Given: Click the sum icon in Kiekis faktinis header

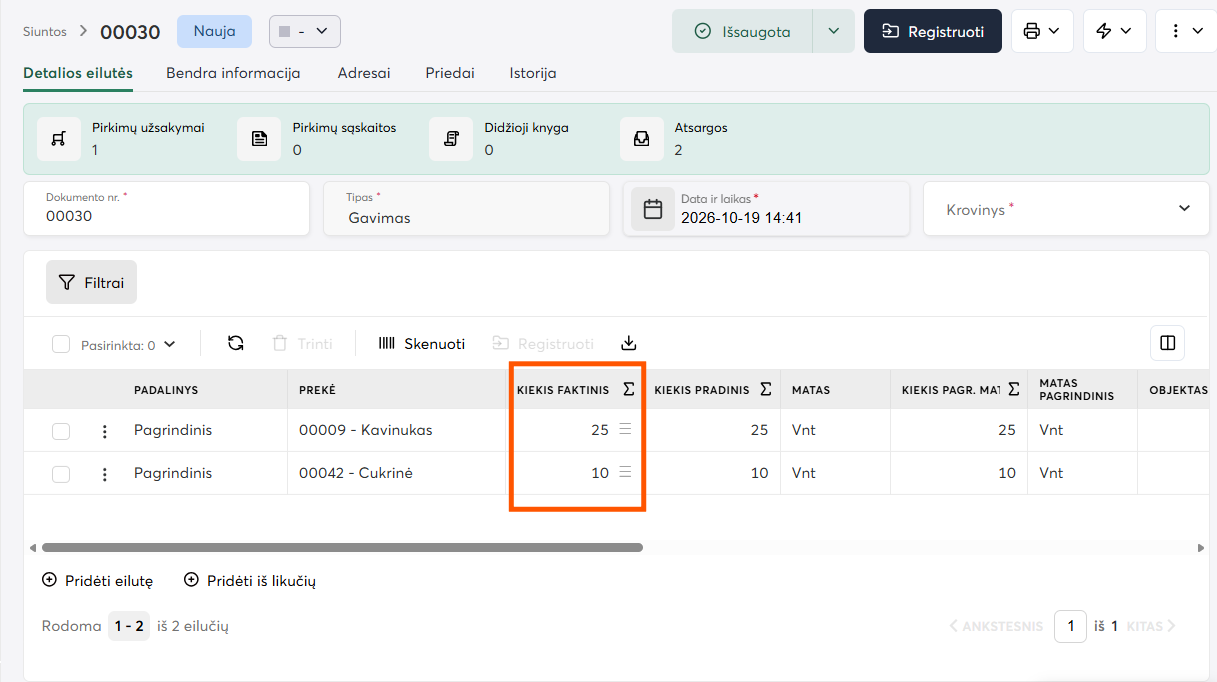Looking at the screenshot, I should (628, 390).
